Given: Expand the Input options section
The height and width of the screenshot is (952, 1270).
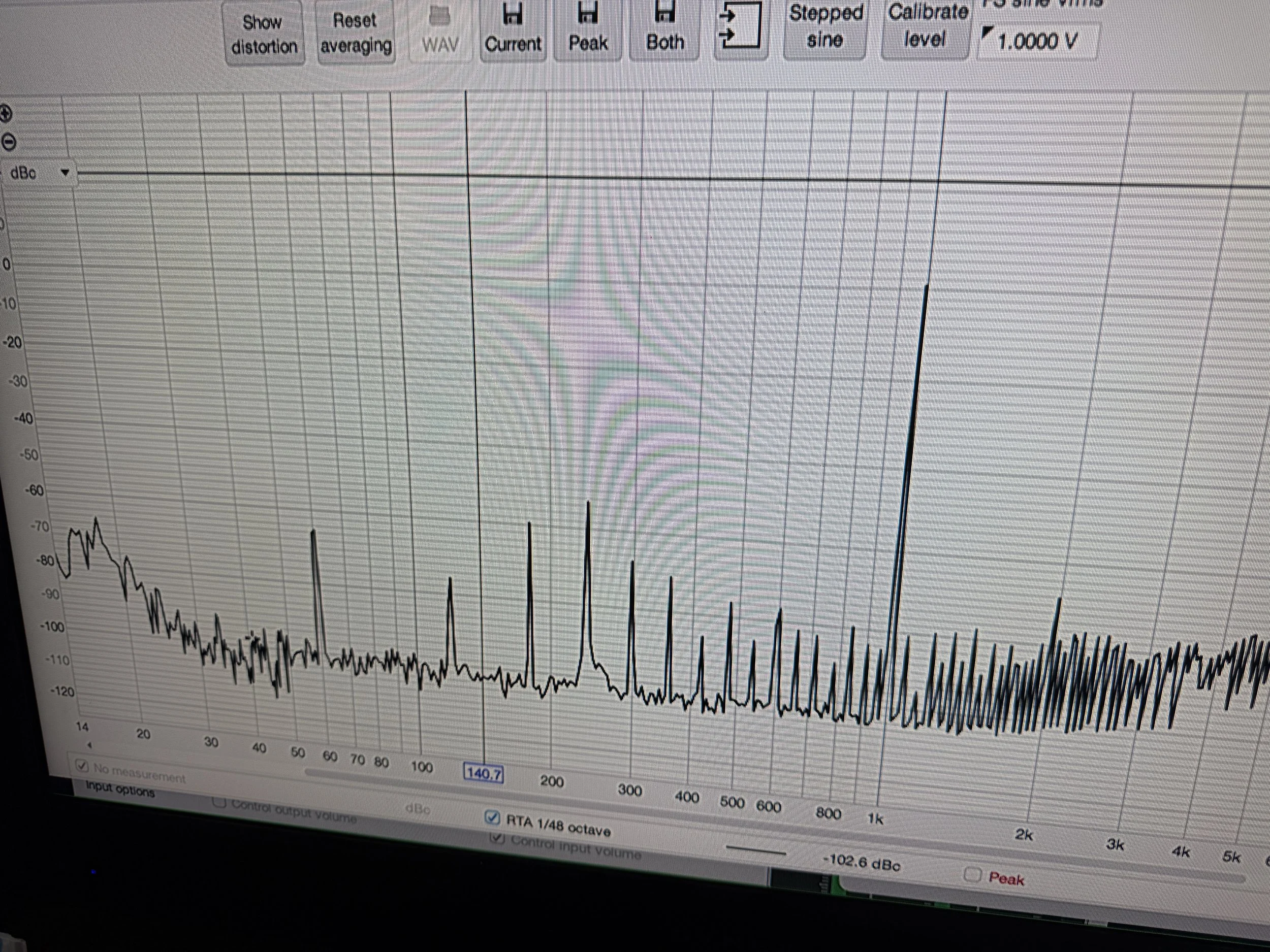Looking at the screenshot, I should click(x=120, y=790).
